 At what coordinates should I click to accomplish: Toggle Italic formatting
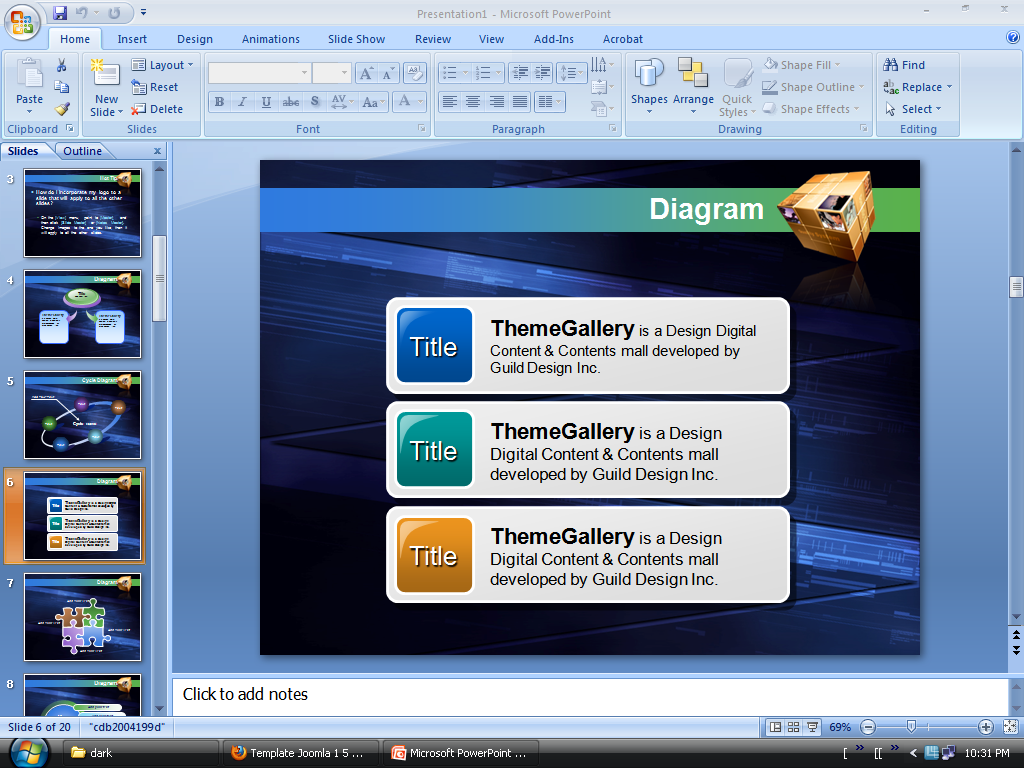tap(242, 102)
